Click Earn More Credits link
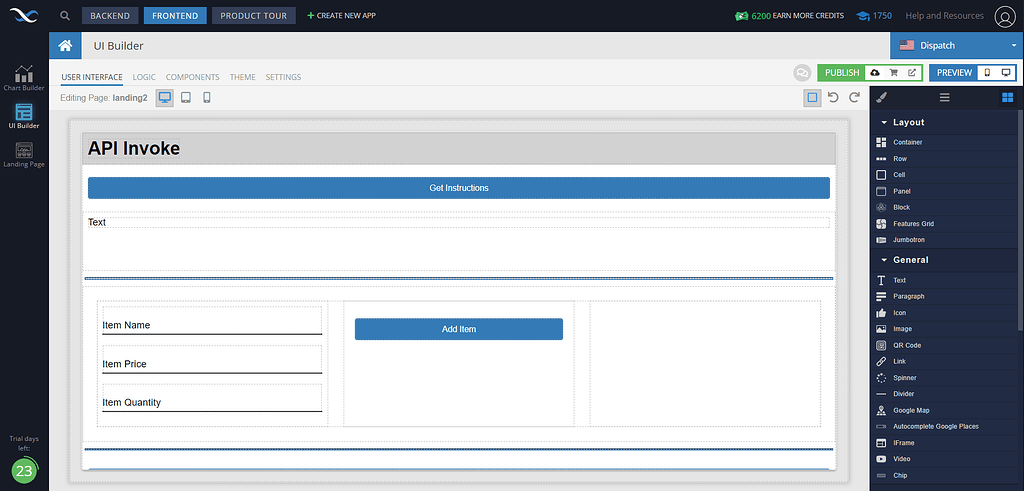 tap(808, 16)
